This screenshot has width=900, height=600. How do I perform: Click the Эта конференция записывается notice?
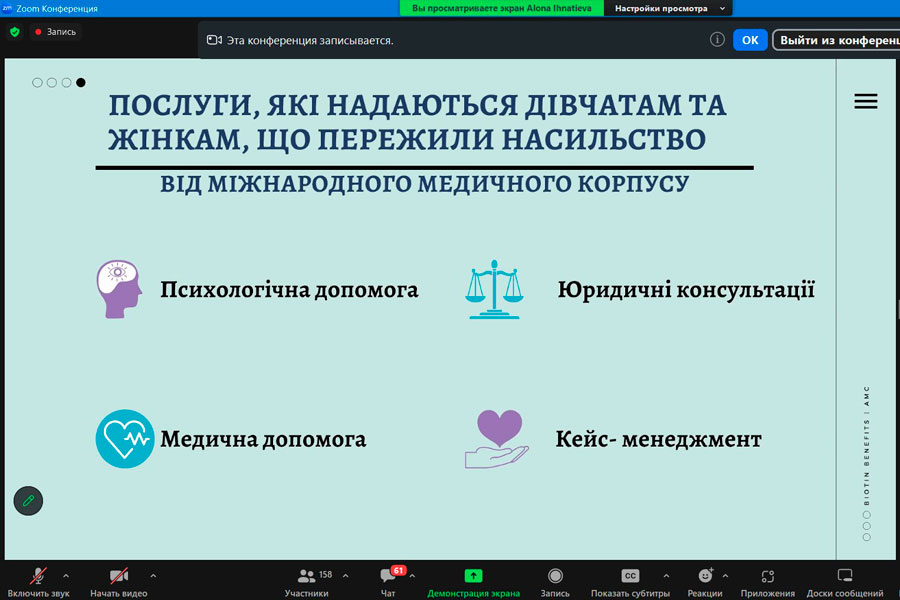coord(310,41)
